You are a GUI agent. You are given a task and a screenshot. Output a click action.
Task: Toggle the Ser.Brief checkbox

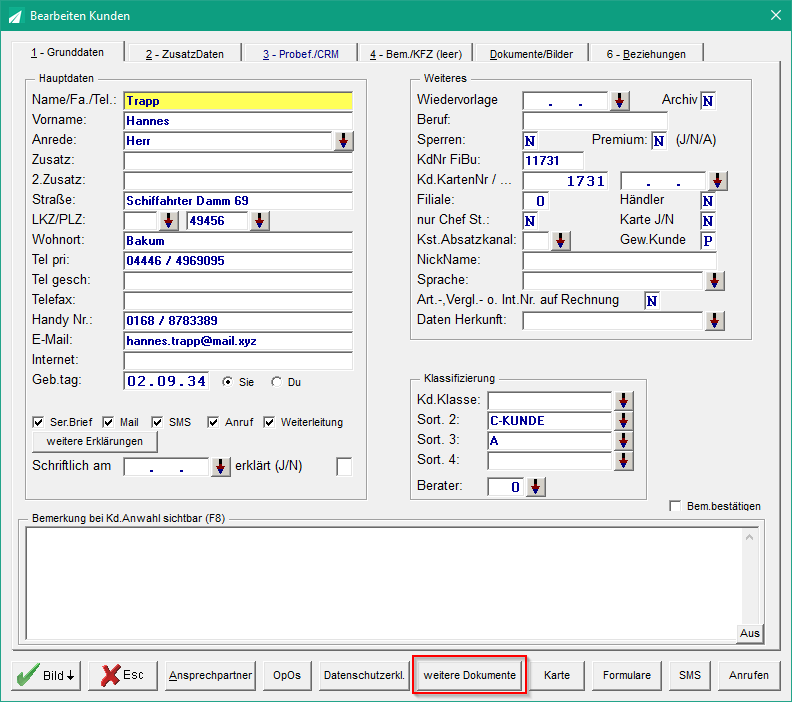coord(38,422)
